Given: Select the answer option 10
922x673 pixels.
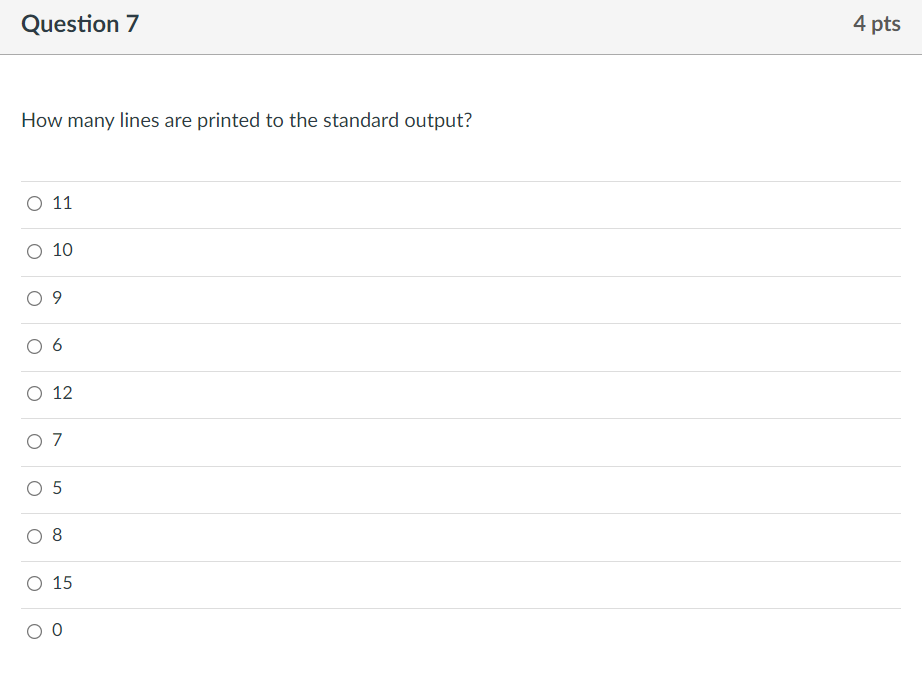Looking at the screenshot, I should [x=34, y=251].
